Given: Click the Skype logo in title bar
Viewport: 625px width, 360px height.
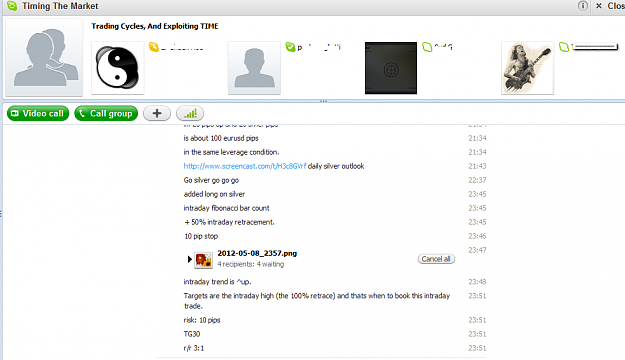Looking at the screenshot, I should [x=12, y=6].
